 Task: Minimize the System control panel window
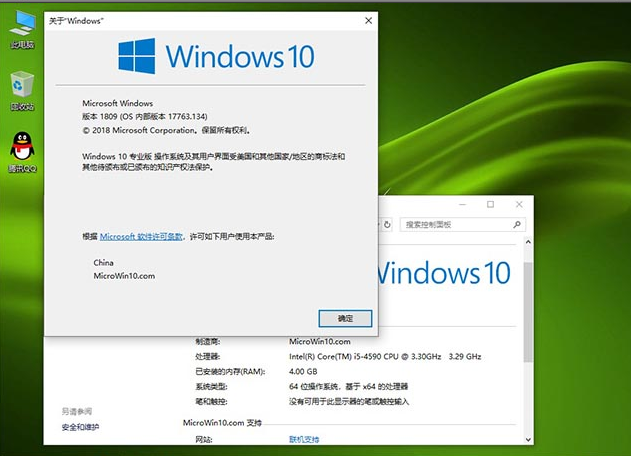462,204
